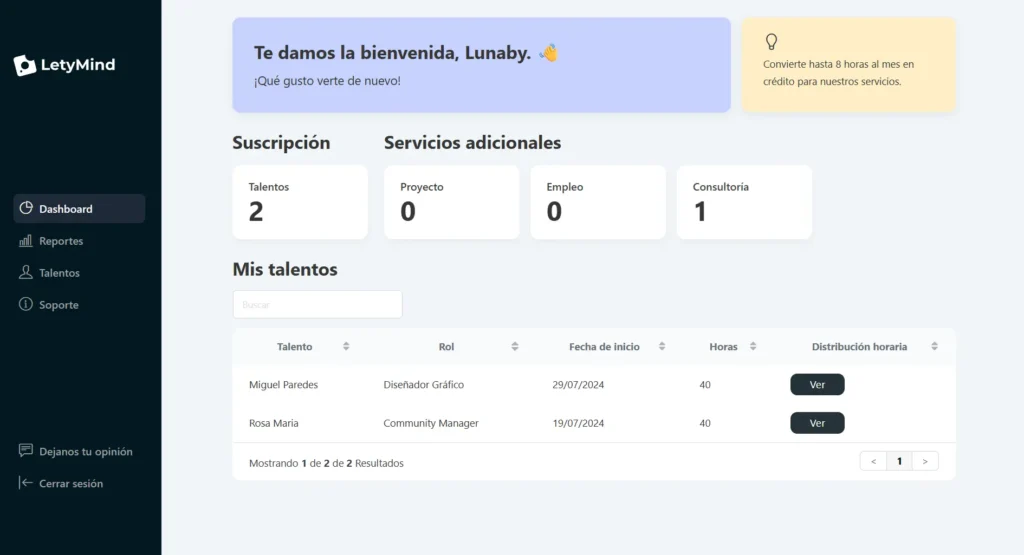Image resolution: width=1024 pixels, height=555 pixels.
Task: Click the LetyMind logo icon
Action: (x=25, y=65)
